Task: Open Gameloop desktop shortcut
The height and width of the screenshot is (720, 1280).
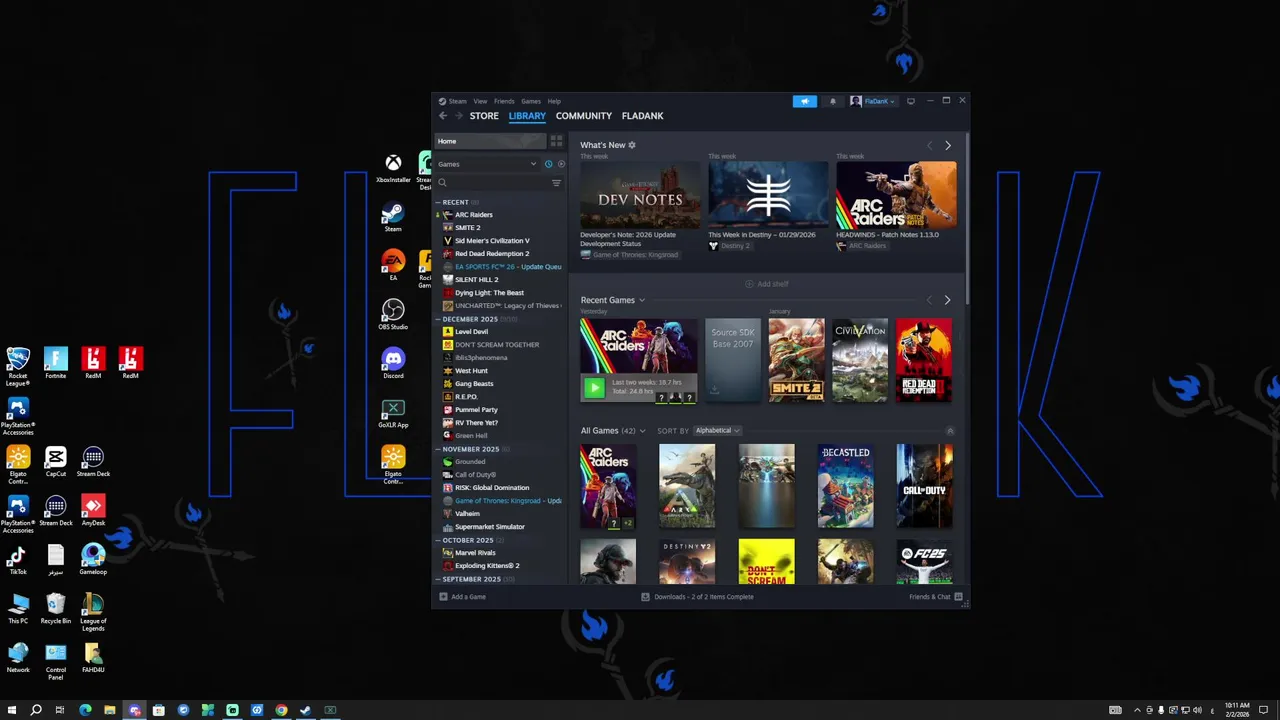Action: [93, 559]
